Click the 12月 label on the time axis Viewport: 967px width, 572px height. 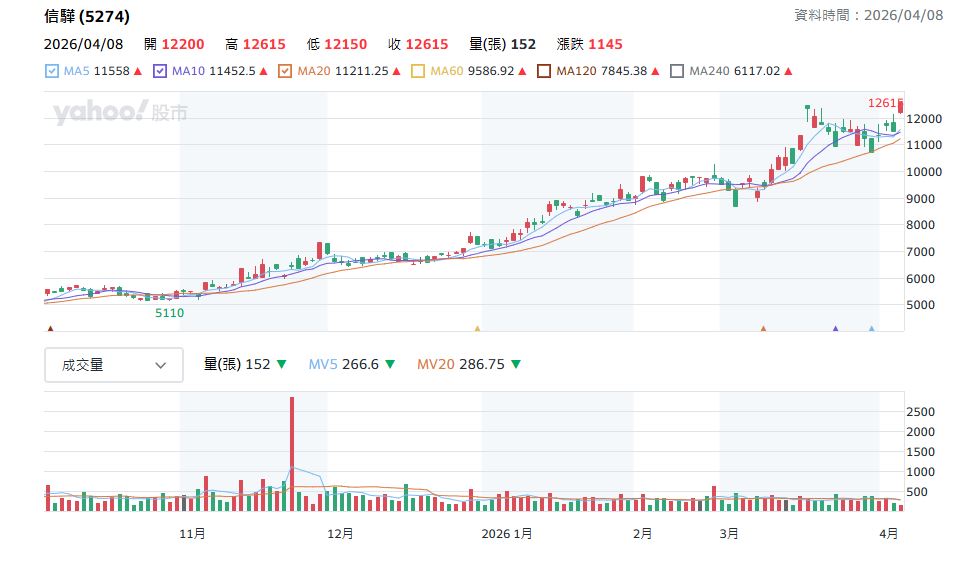pyautogui.click(x=340, y=534)
